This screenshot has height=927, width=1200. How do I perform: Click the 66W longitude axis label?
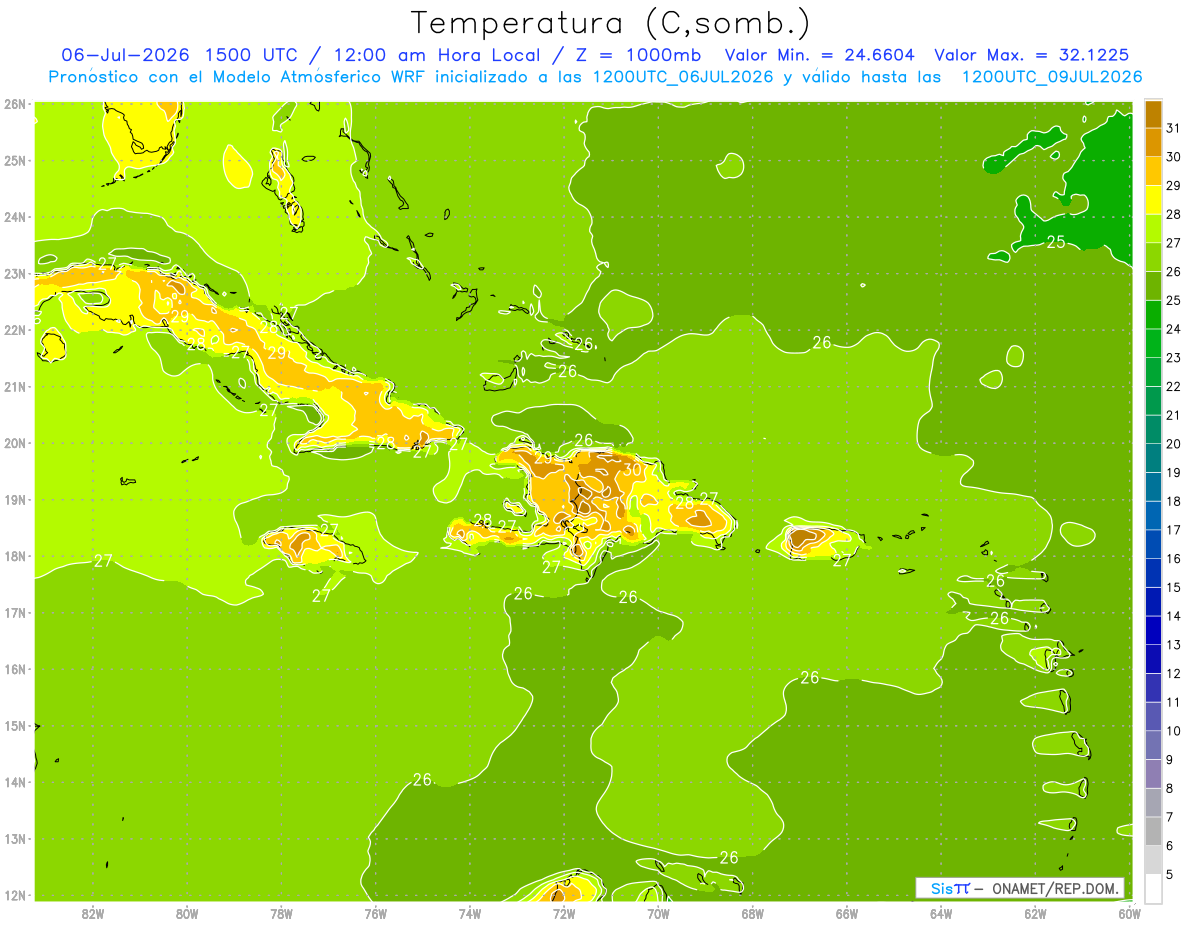coord(847,913)
